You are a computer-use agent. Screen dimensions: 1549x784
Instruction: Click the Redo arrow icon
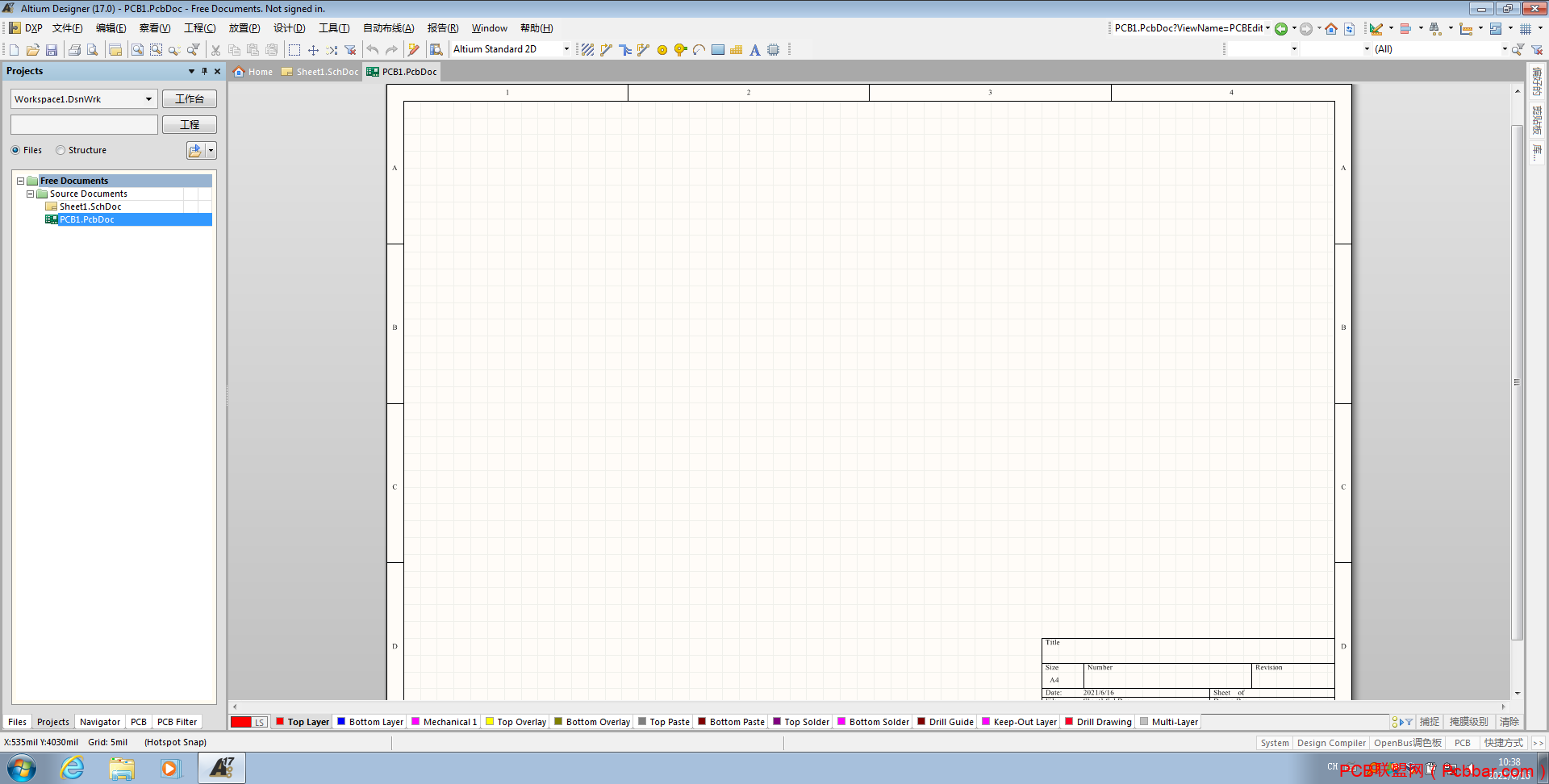coord(391,50)
